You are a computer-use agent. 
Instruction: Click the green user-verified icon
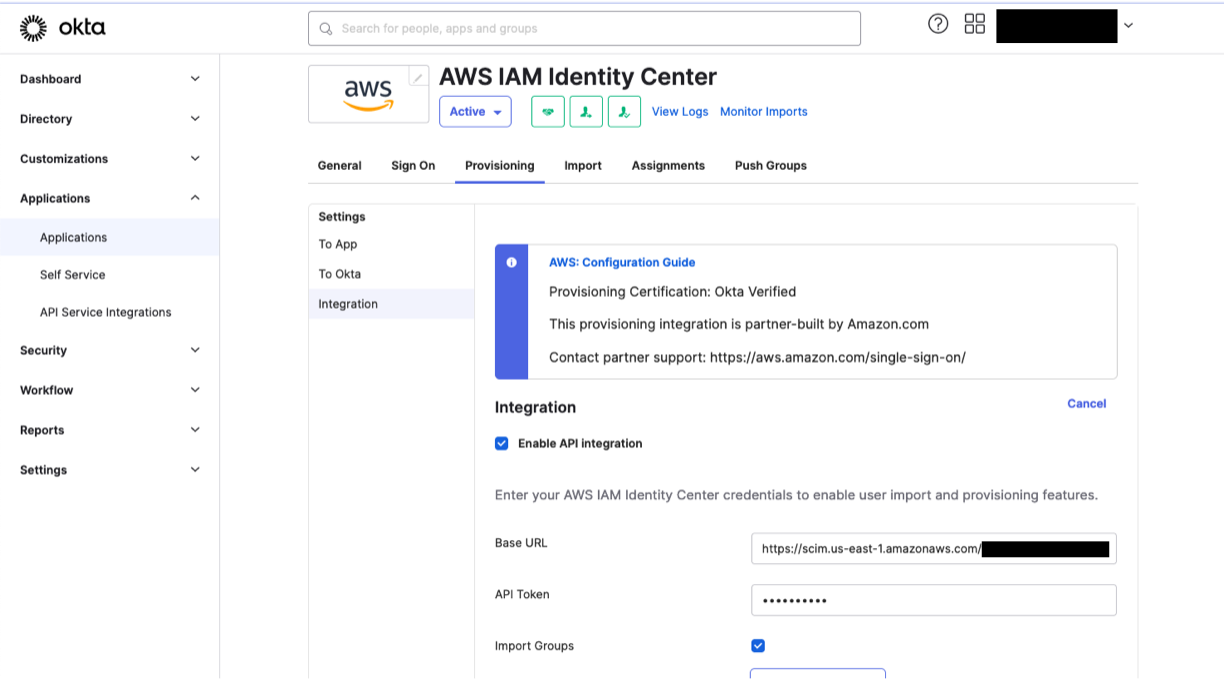[625, 111]
